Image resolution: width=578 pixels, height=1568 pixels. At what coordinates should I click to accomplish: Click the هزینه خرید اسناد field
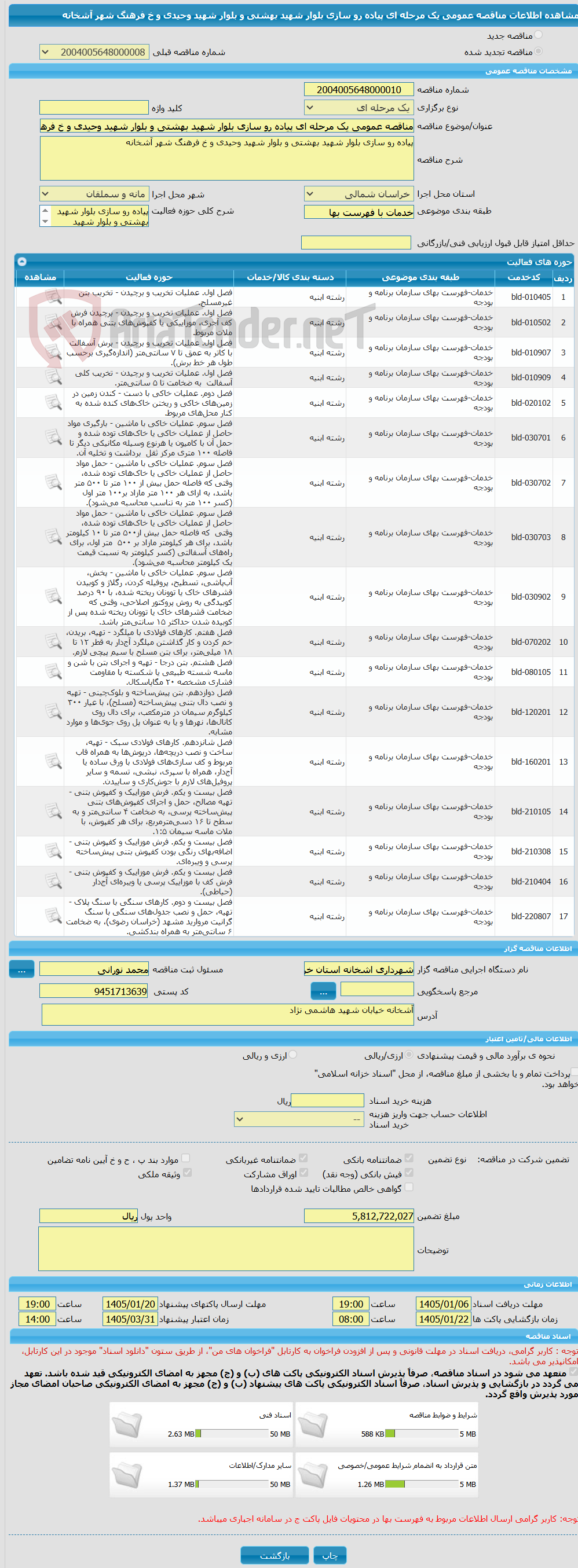(x=328, y=1101)
